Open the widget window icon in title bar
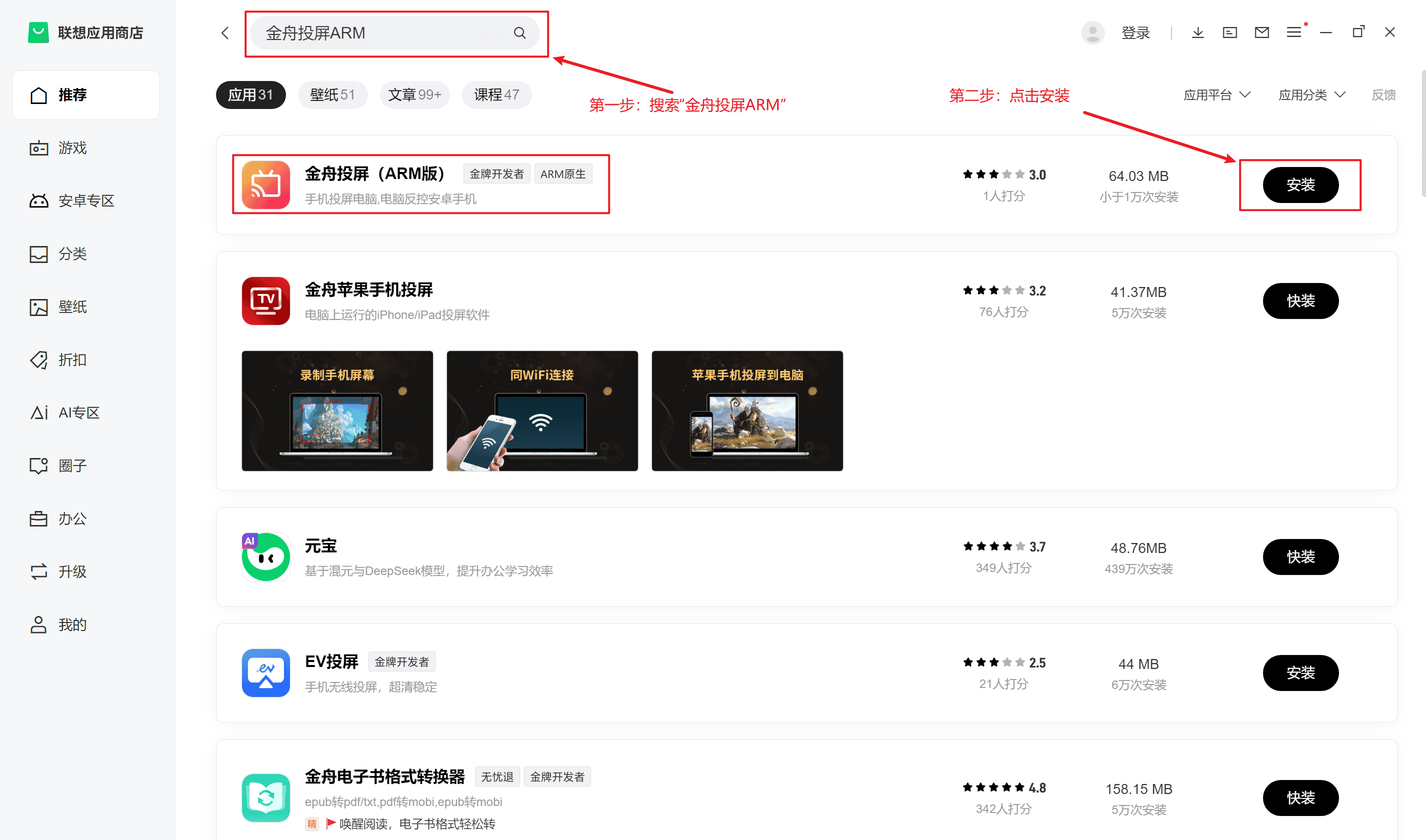 click(1229, 33)
